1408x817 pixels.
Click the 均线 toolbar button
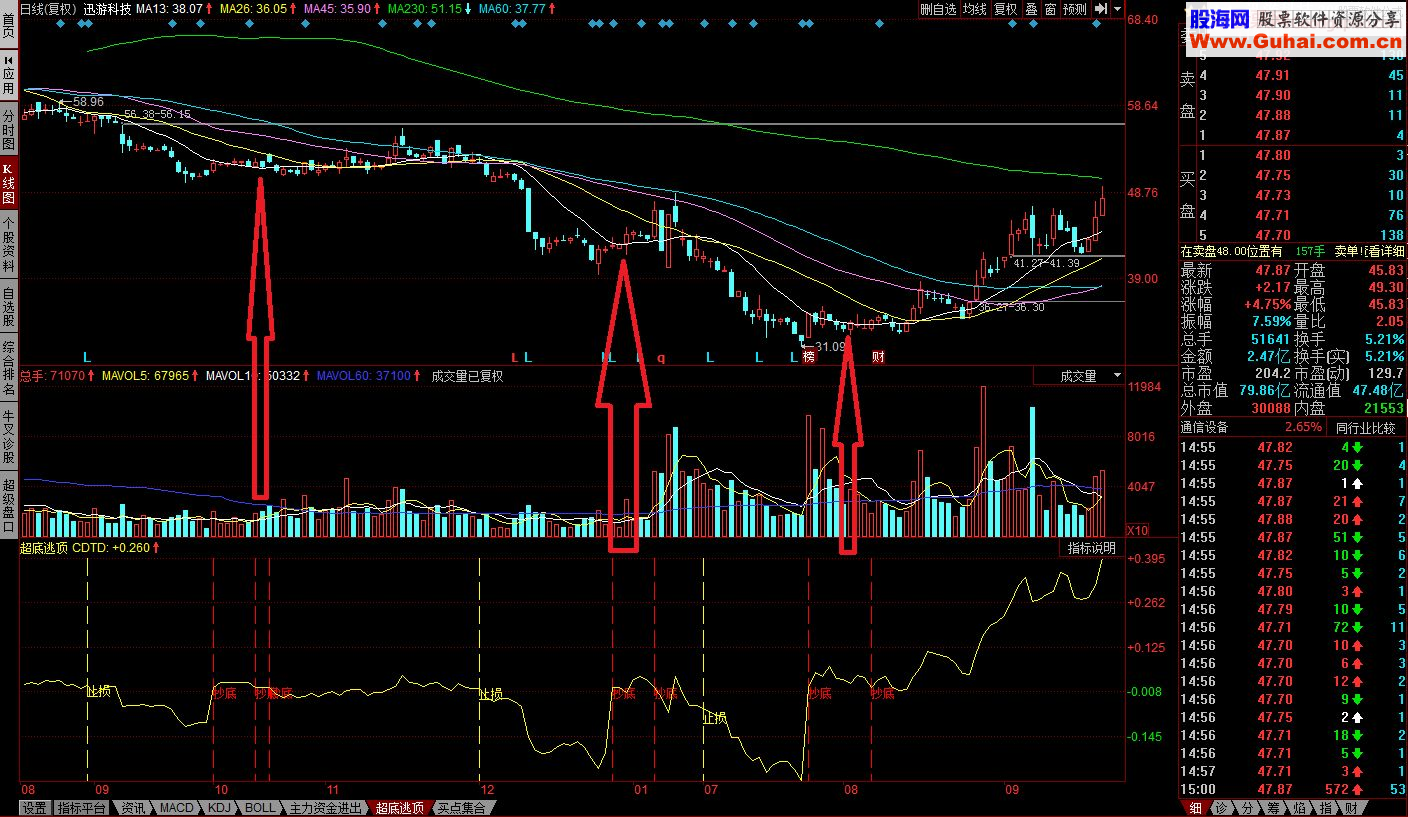pos(975,9)
